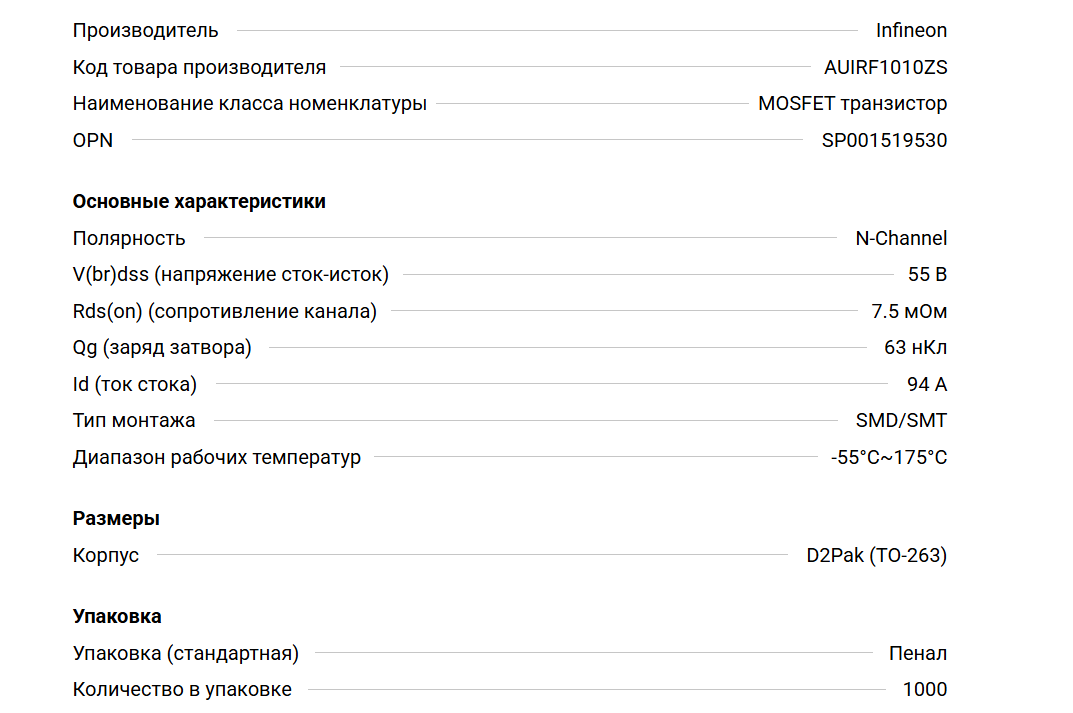
Task: Click the Диапазон рабочих температур label
Action: 216,458
